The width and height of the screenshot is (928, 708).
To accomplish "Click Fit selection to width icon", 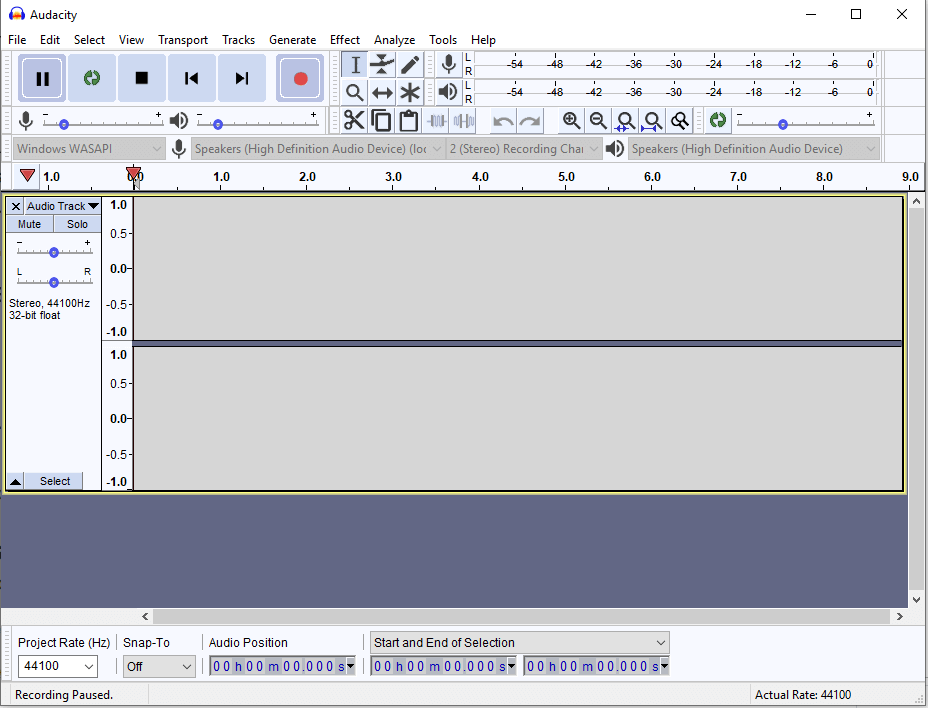I will coord(626,121).
